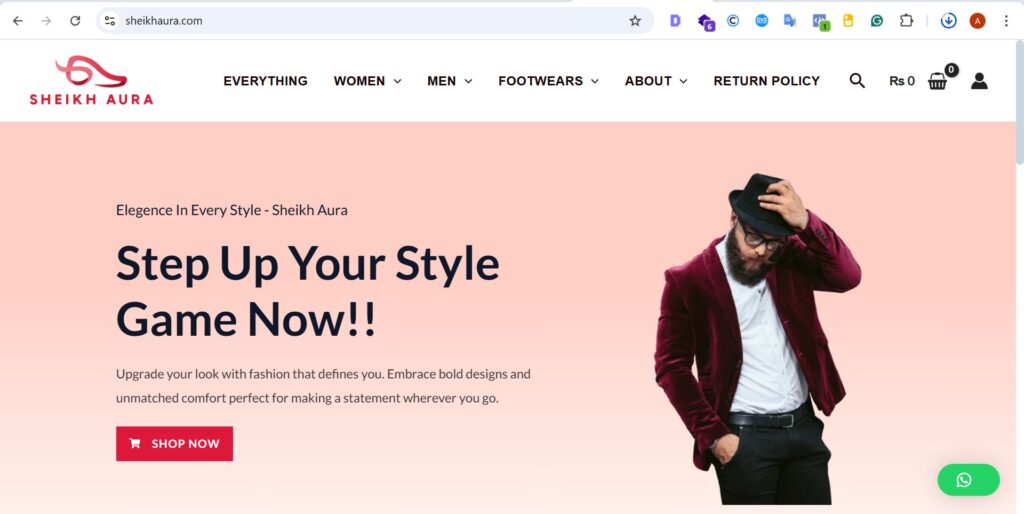Click the Sheikh Aura logo

91,81
